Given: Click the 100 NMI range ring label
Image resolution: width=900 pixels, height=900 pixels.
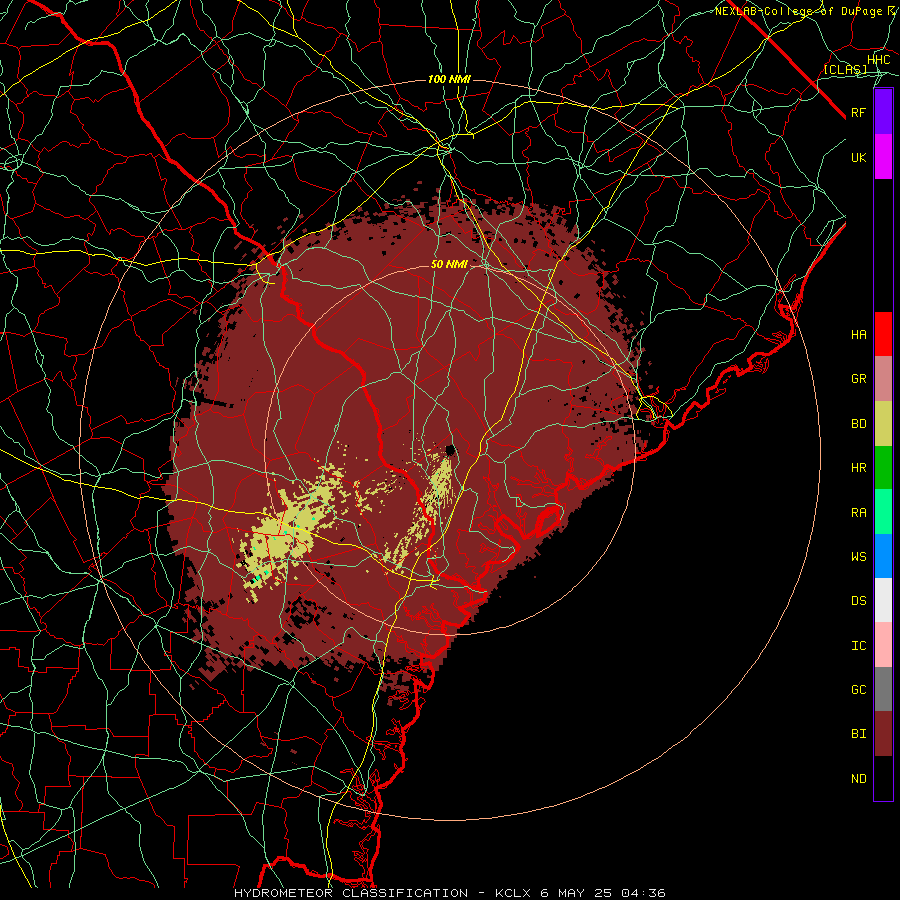Looking at the screenshot, I should pos(449,79).
